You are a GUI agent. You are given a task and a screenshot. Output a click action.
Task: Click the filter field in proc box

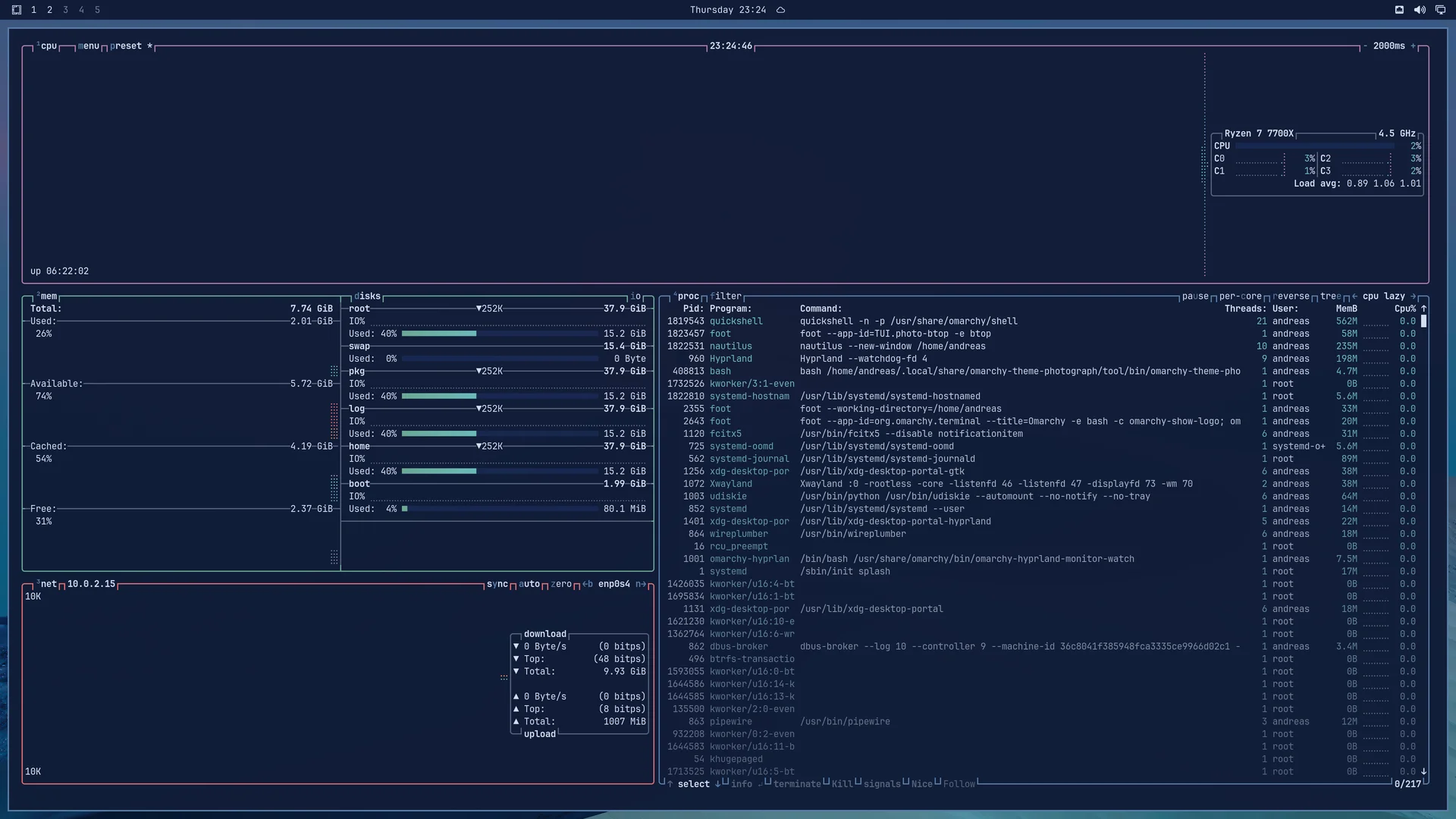pos(726,297)
